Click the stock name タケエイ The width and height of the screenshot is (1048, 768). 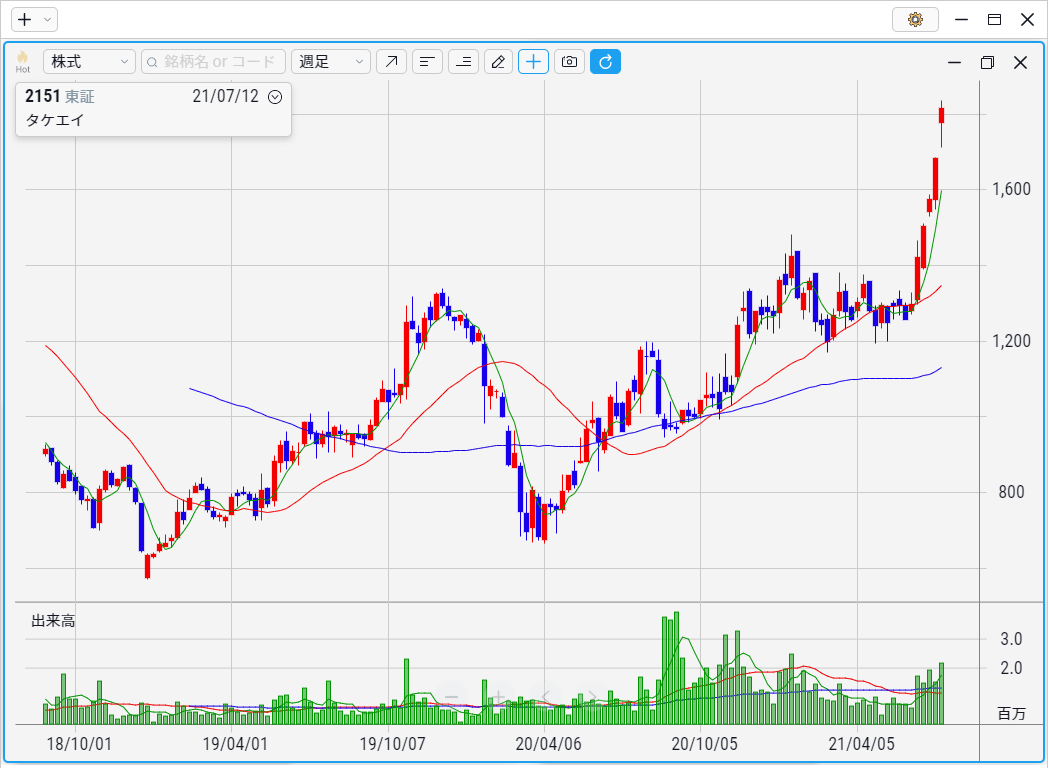(55, 120)
